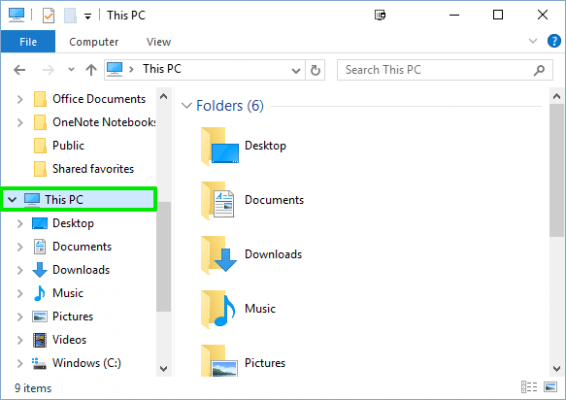Go back using the back arrow
566x400 pixels.
(x=19, y=70)
